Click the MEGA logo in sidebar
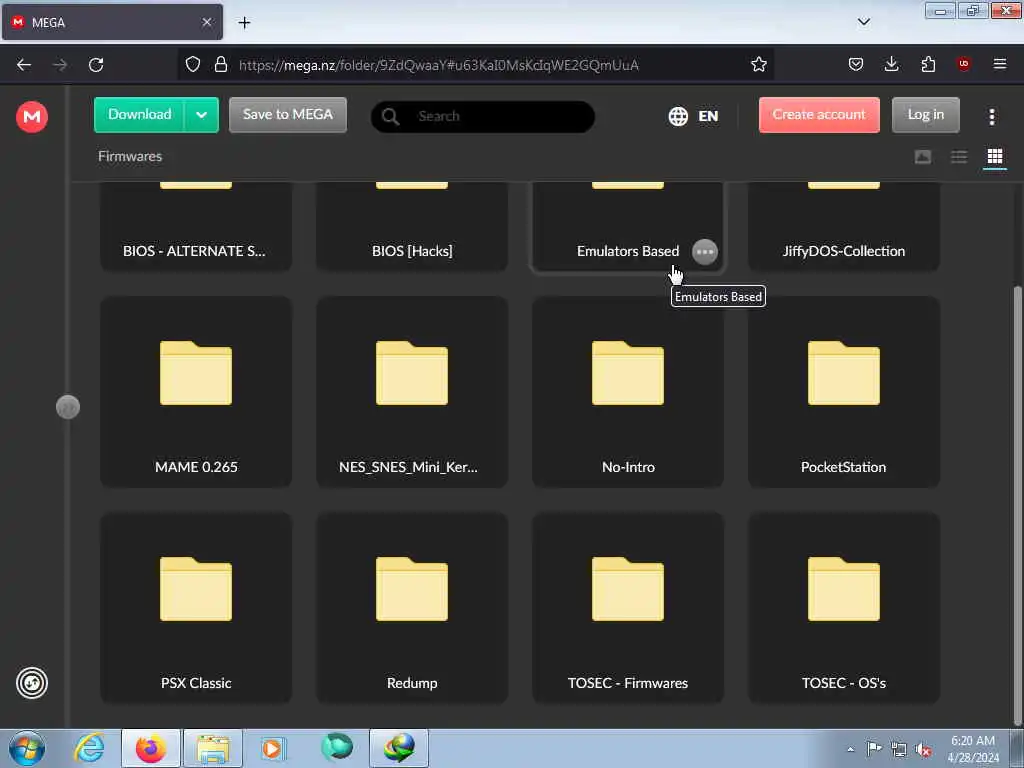 [32, 117]
